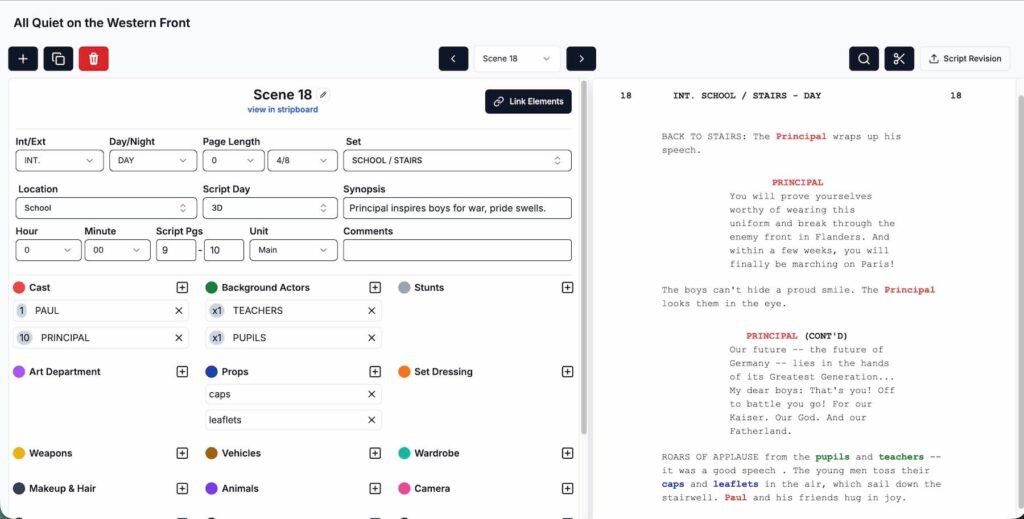Click the pencil icon beside Scene 18
1024x519 pixels.
pyautogui.click(x=323, y=95)
